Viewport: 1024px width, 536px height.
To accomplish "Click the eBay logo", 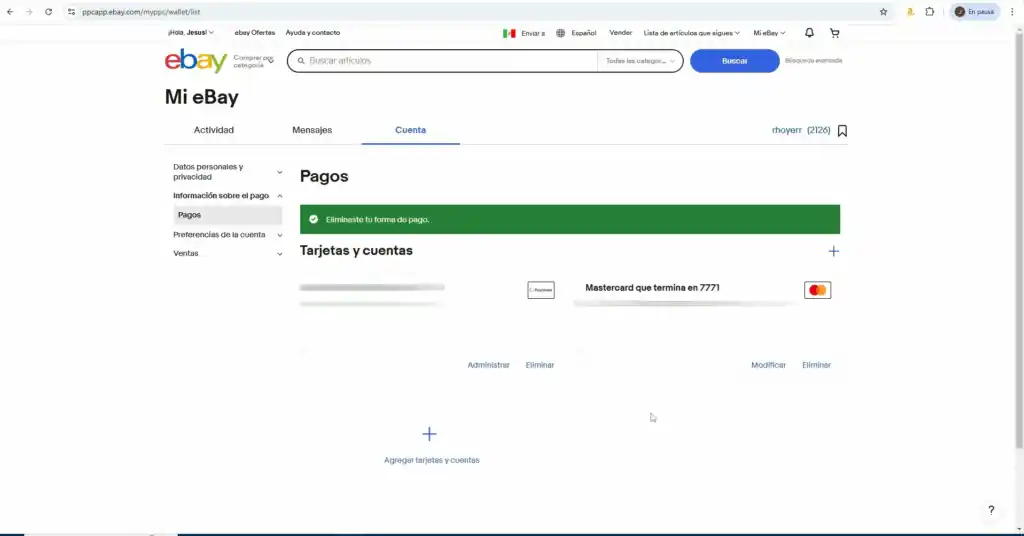I will [196, 61].
